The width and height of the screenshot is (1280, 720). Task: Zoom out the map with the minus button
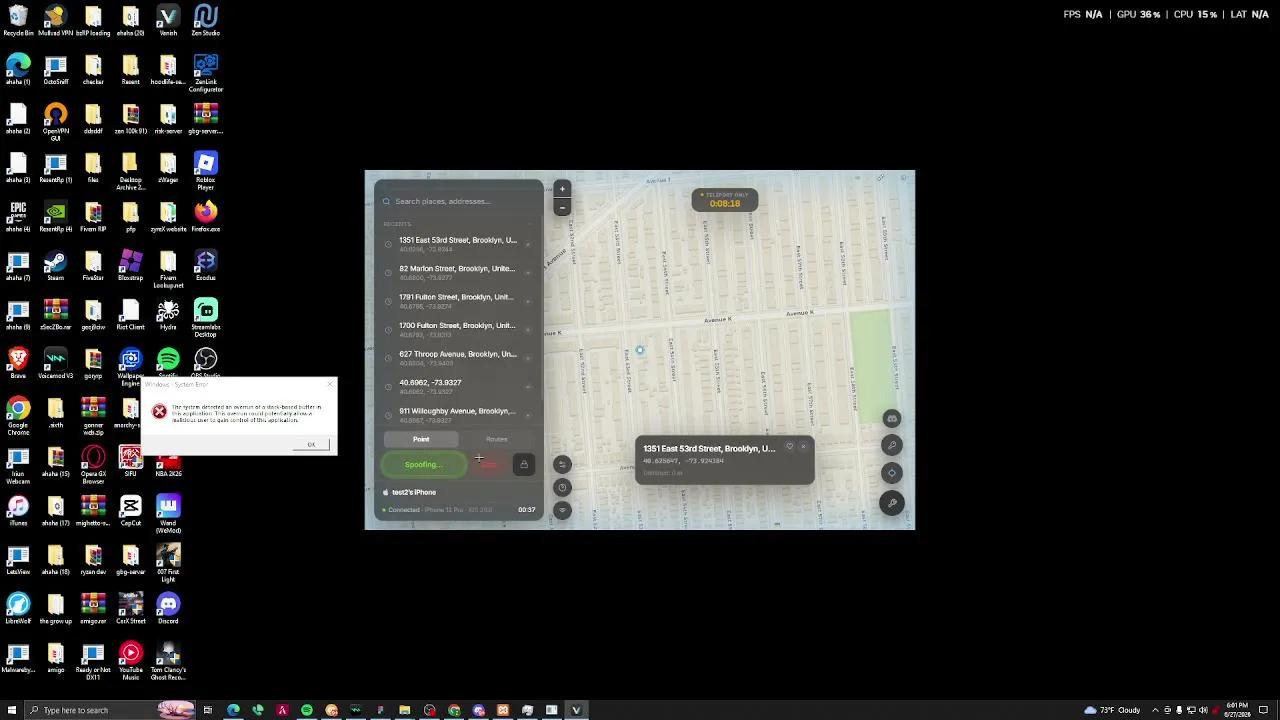tap(562, 207)
